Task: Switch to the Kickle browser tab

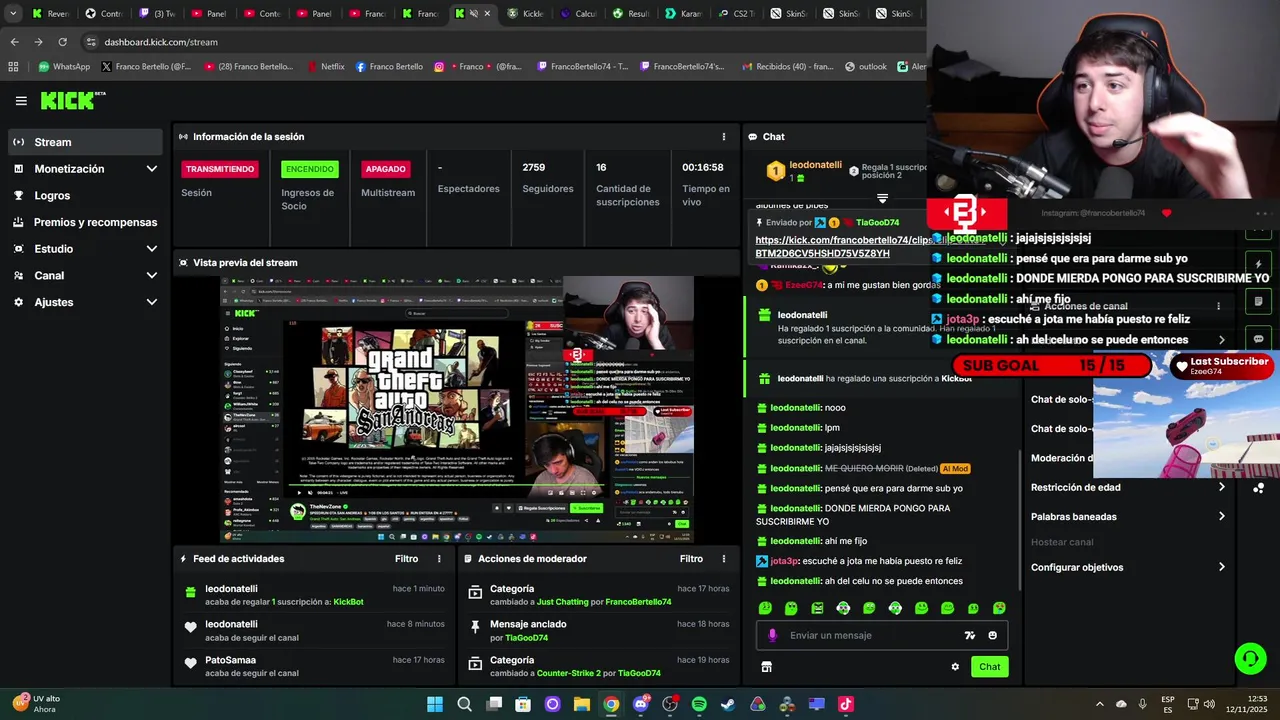Action: coord(524,14)
